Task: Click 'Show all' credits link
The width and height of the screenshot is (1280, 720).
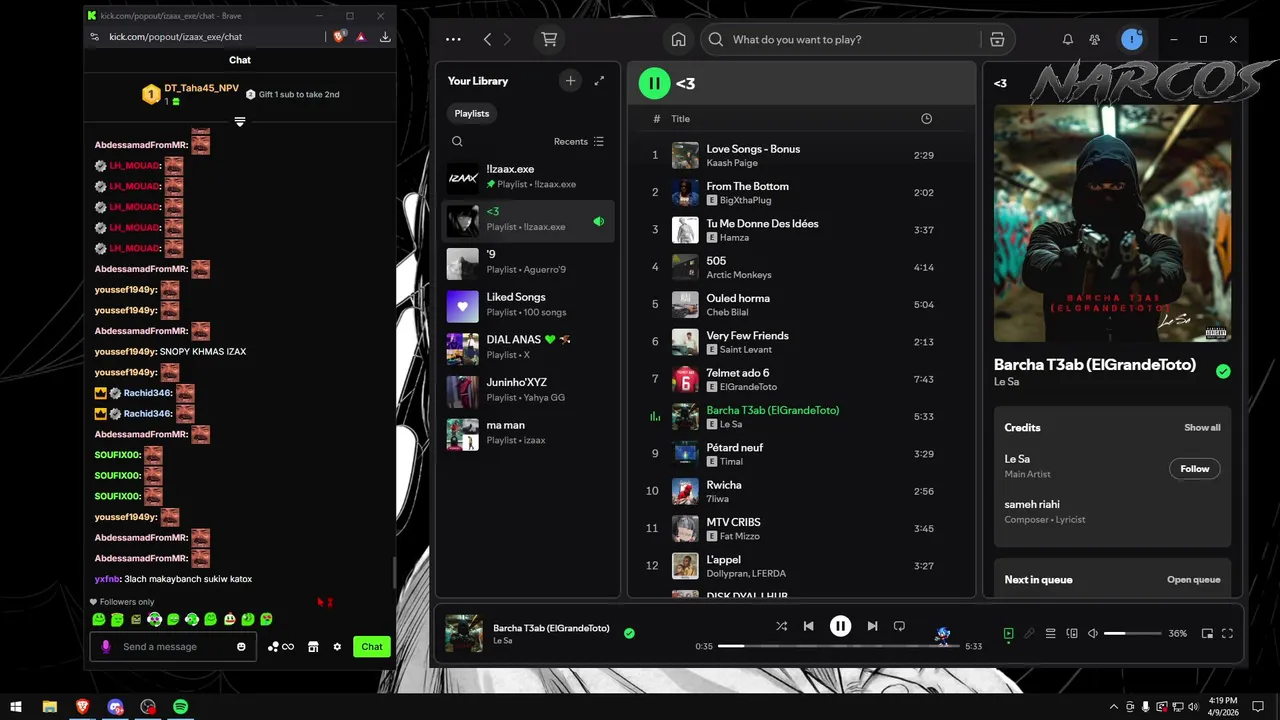Action: 1202,427
